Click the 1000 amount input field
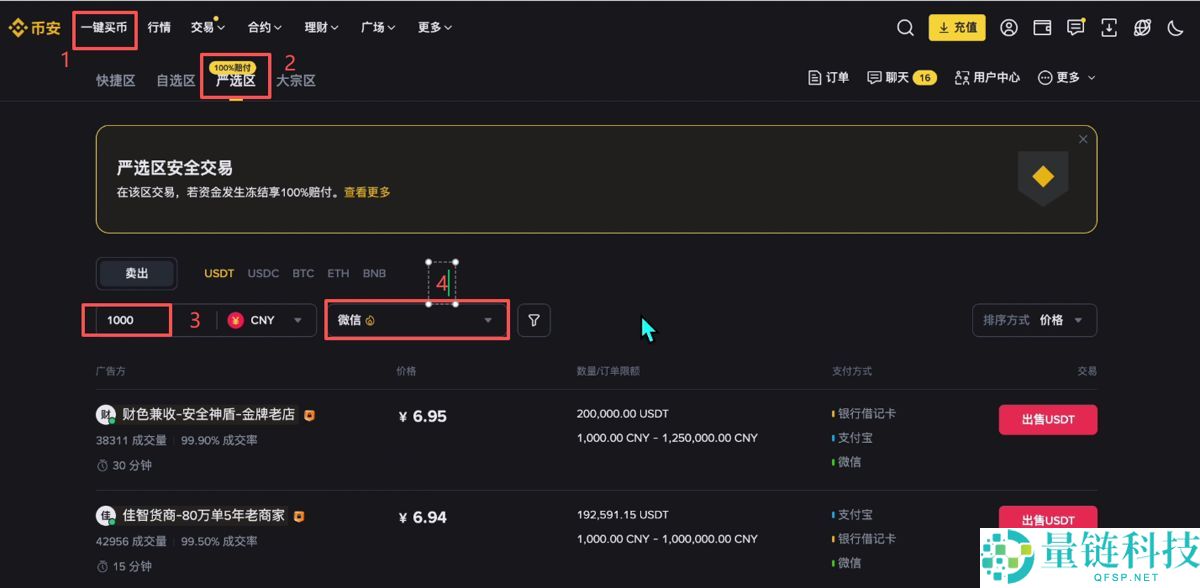1200x588 pixels. 126,320
